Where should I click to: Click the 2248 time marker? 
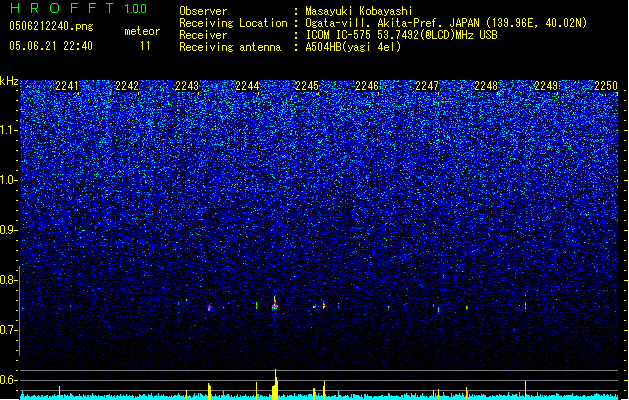click(x=486, y=86)
